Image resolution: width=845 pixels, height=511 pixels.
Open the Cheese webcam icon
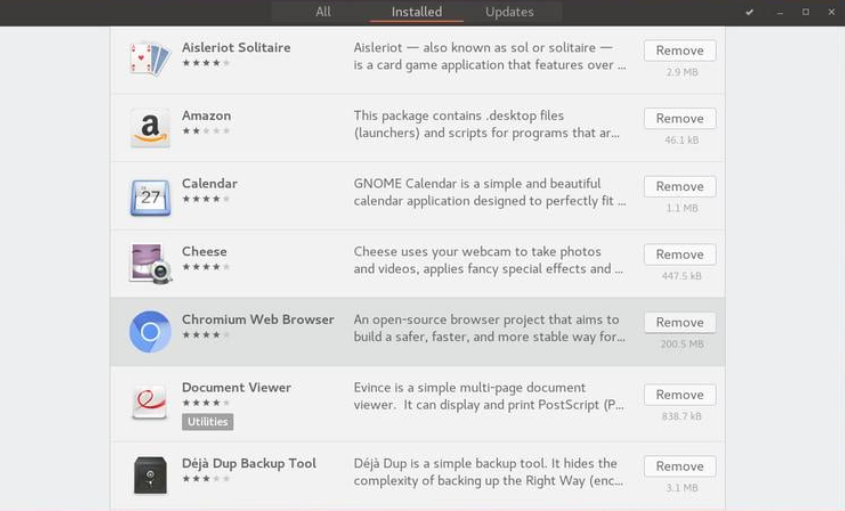pos(150,264)
